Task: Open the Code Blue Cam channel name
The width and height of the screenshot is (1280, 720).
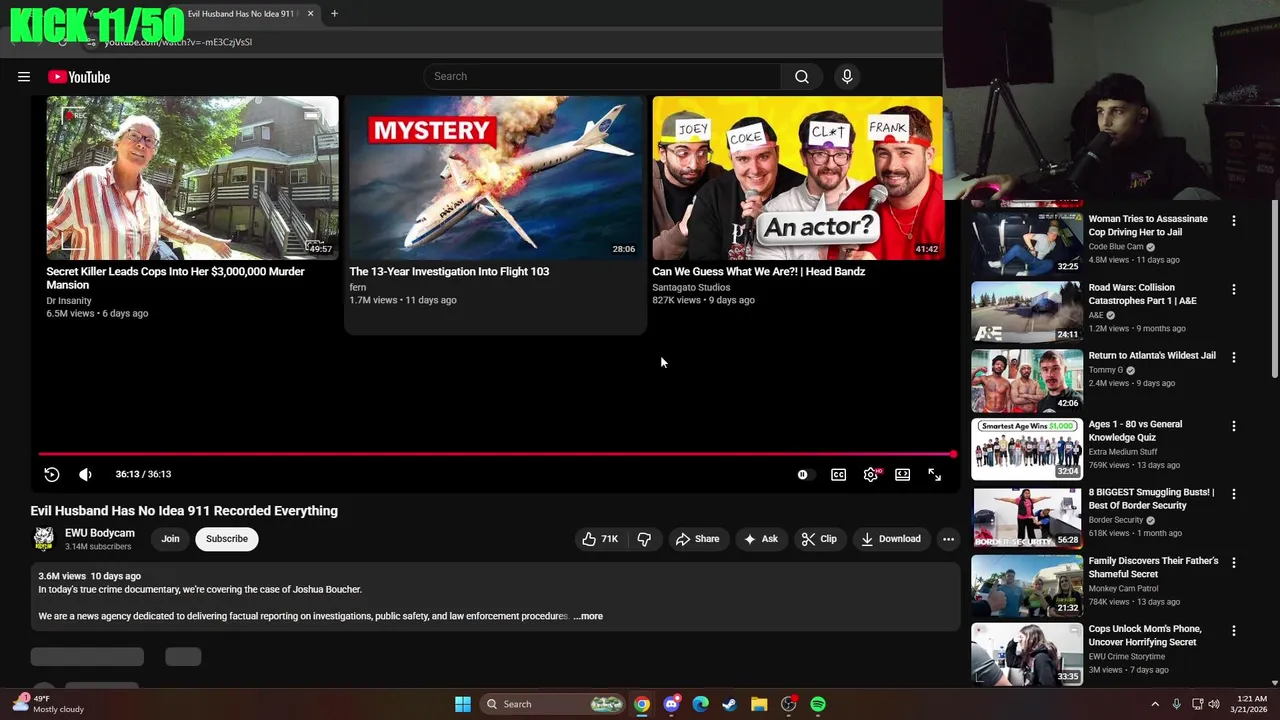Action: pos(1116,247)
